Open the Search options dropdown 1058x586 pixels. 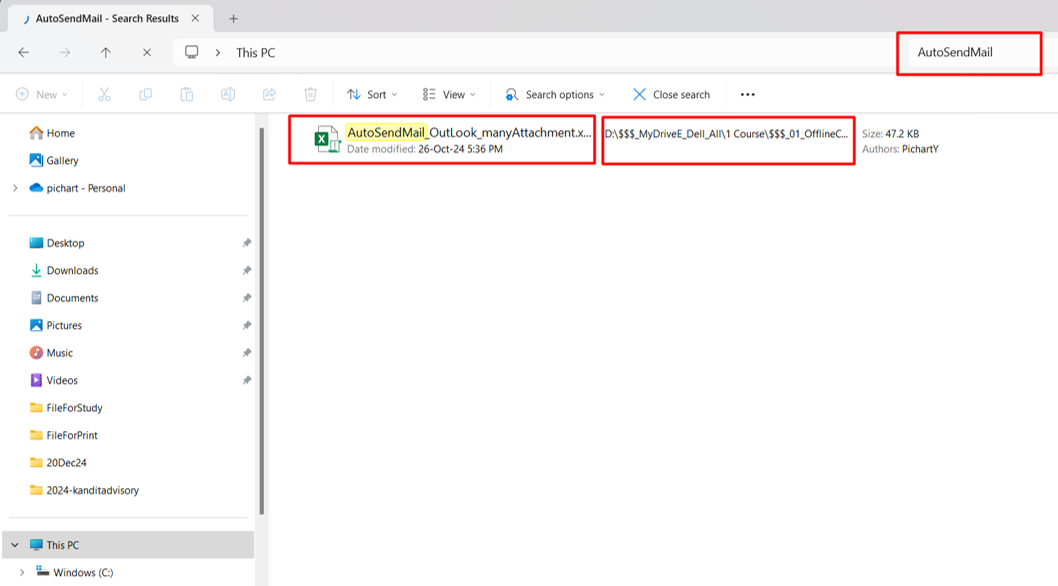coord(555,95)
